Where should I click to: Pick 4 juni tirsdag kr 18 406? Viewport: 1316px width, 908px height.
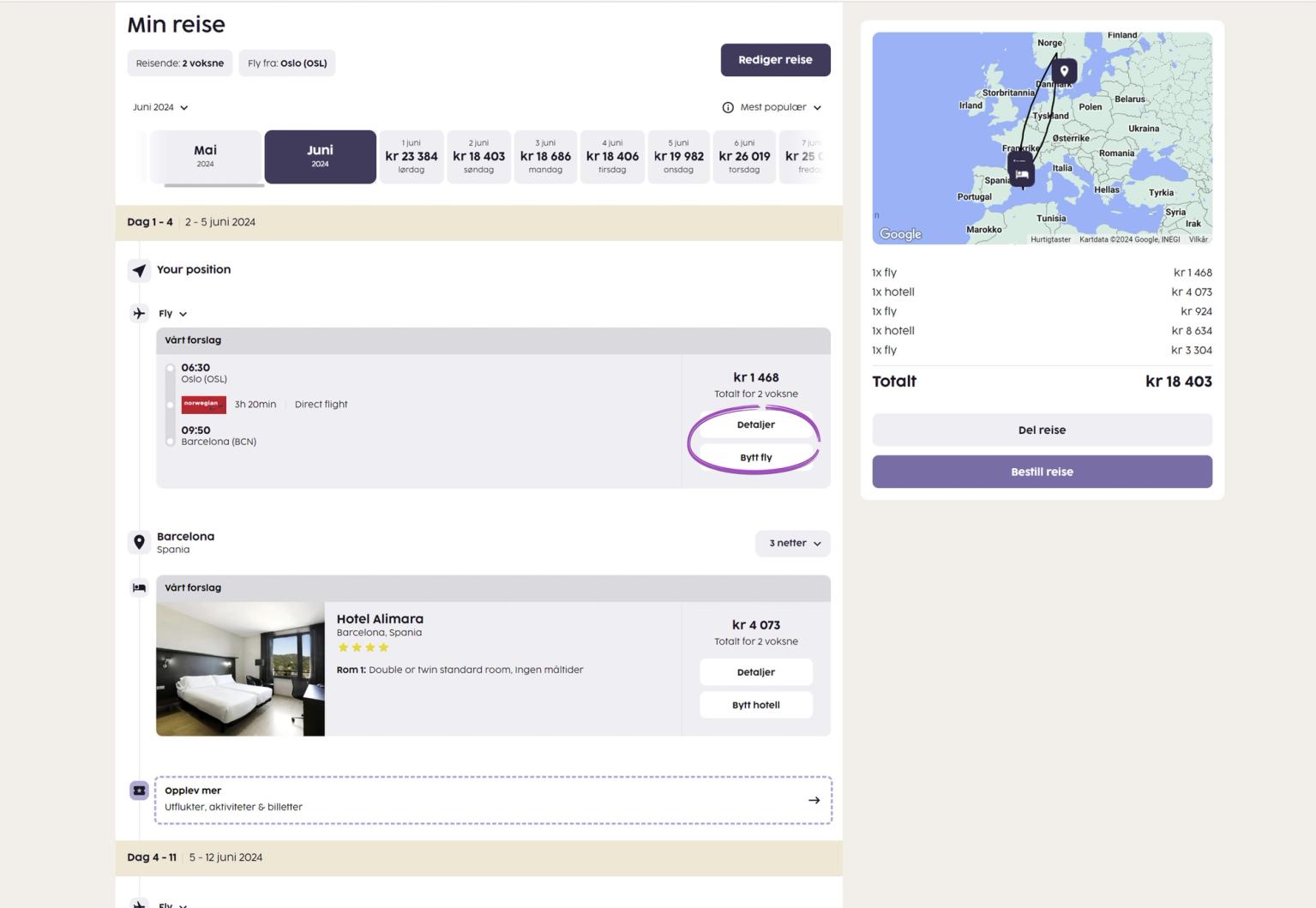point(612,157)
